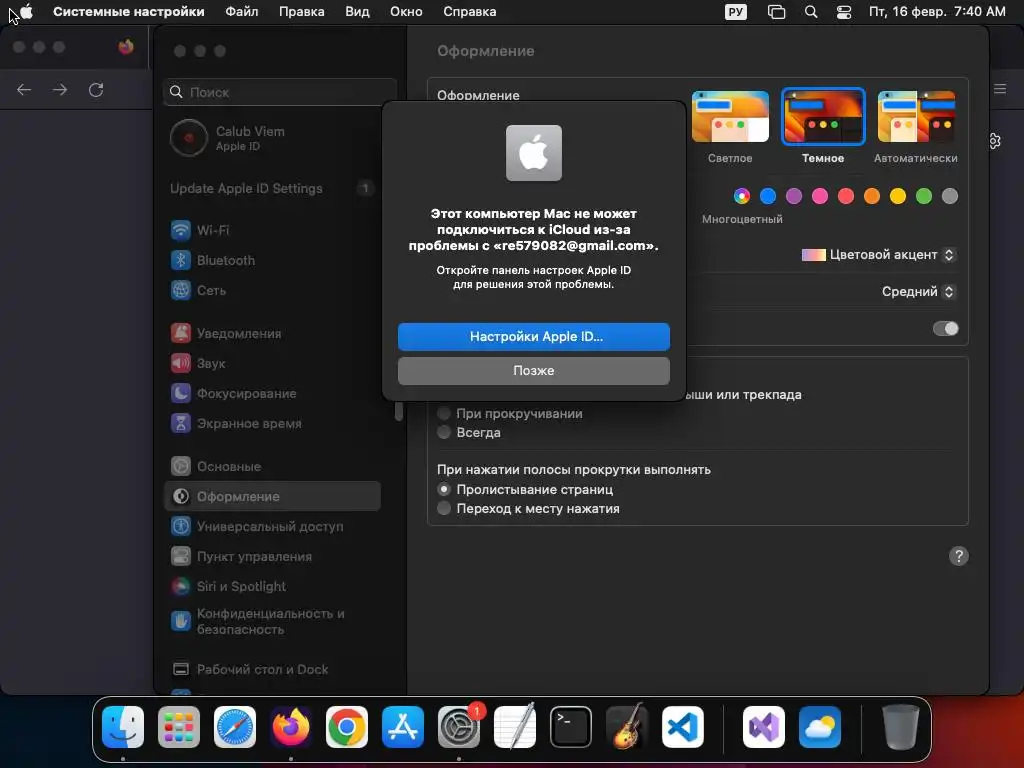Choose При прокручивании scroll bar option

tap(444, 413)
